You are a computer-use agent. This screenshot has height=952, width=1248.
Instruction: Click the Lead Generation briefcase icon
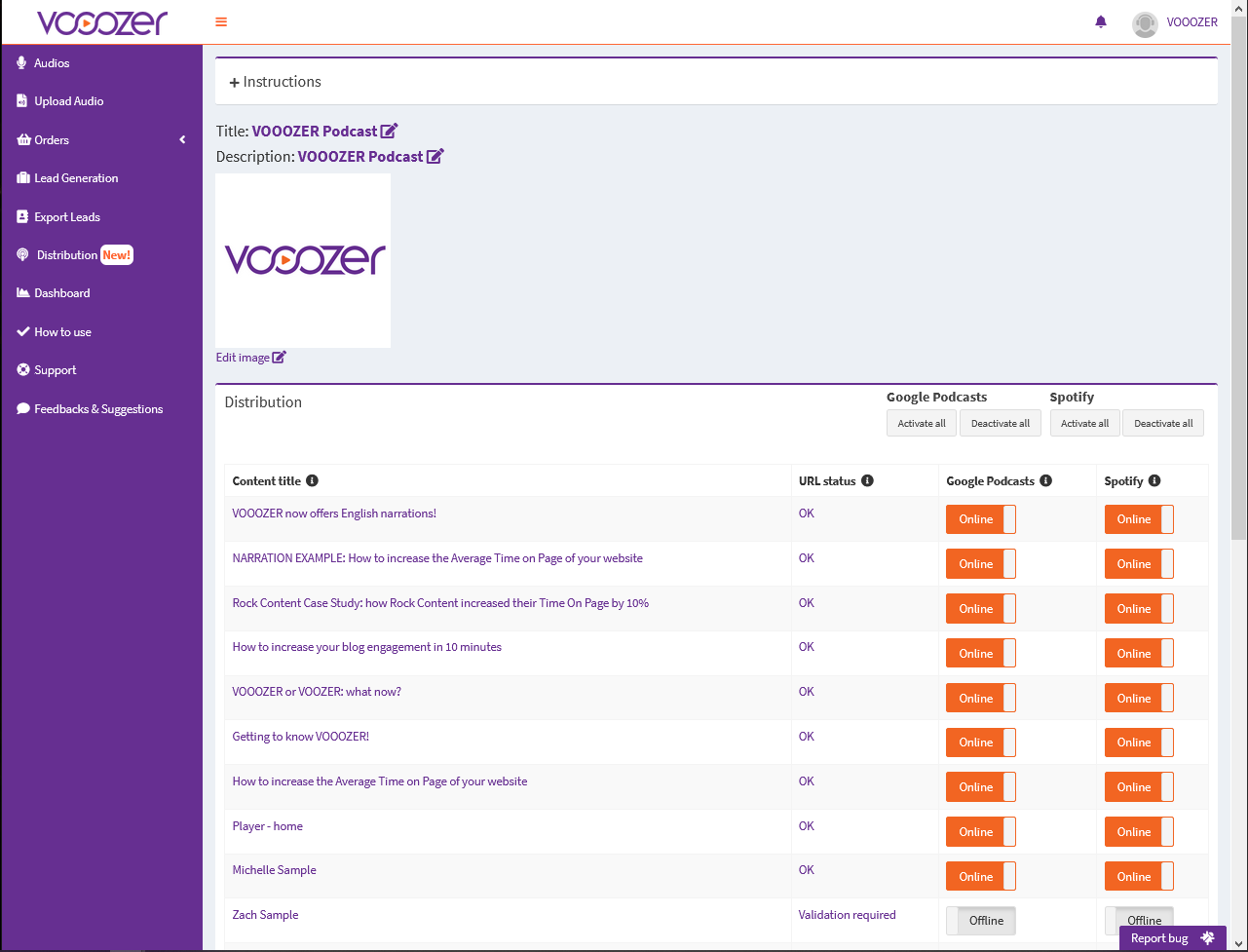click(x=23, y=178)
